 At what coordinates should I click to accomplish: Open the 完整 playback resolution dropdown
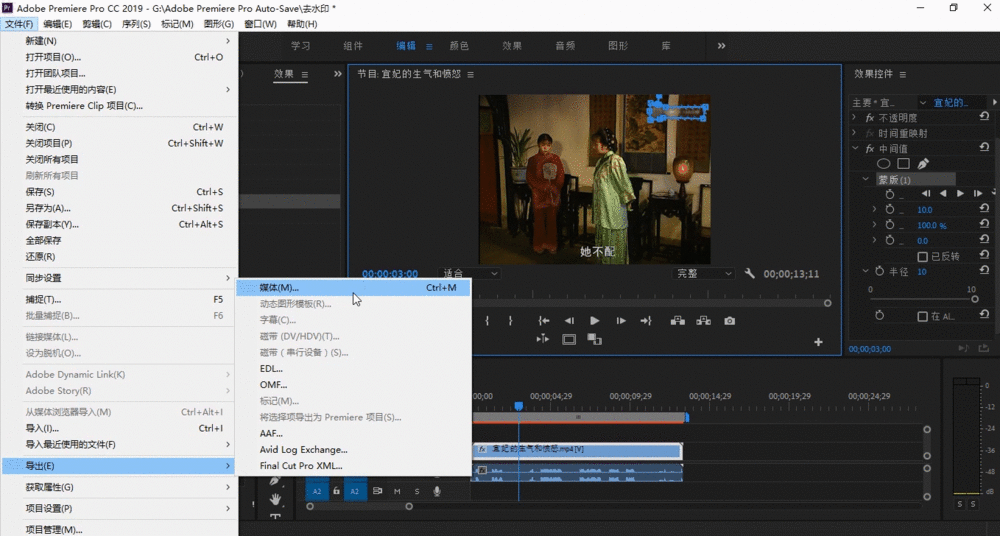[703, 274]
